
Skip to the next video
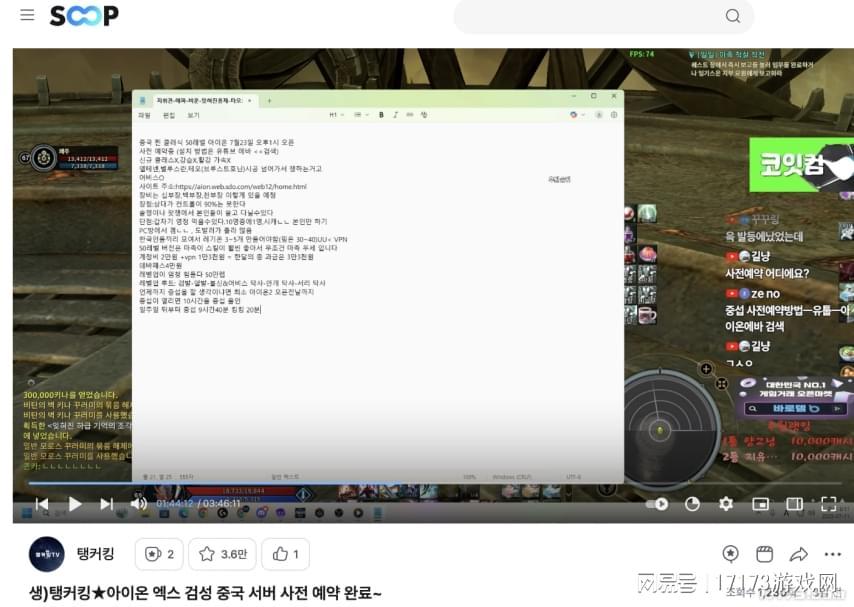[x=106, y=504]
